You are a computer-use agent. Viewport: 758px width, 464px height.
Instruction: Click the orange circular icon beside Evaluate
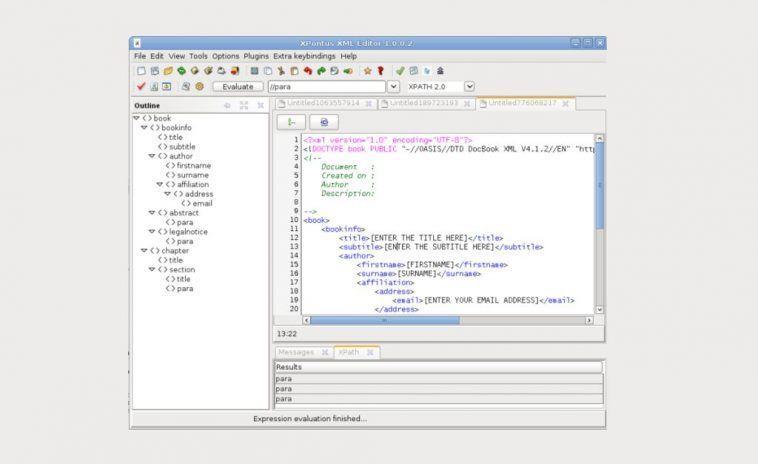tap(199, 87)
